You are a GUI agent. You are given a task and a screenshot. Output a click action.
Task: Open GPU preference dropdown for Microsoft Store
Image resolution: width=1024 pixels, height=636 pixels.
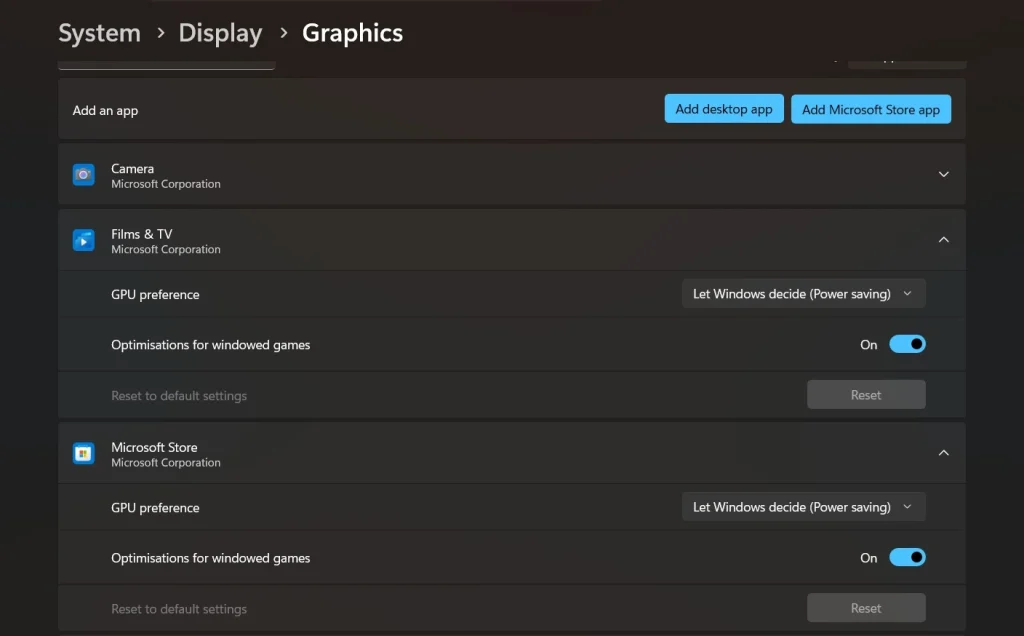803,506
